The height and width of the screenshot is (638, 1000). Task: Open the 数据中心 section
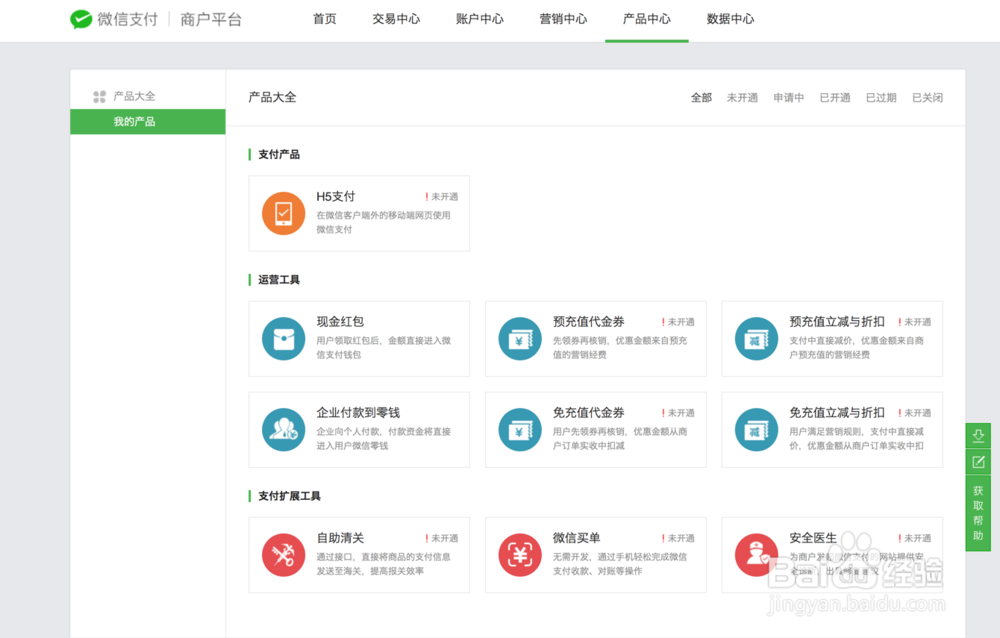coord(730,19)
